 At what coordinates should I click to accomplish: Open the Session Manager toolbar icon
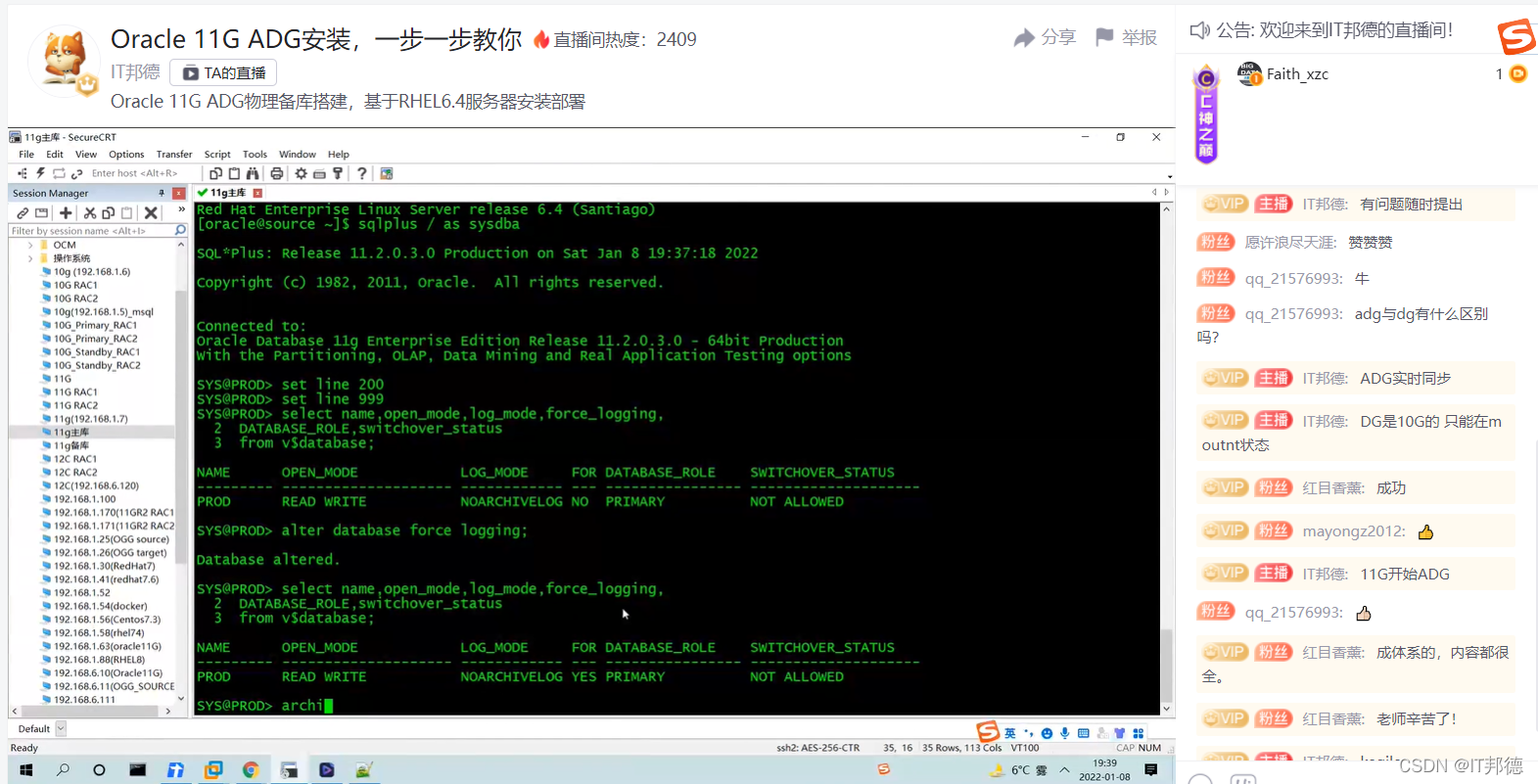pyautogui.click(x=23, y=173)
